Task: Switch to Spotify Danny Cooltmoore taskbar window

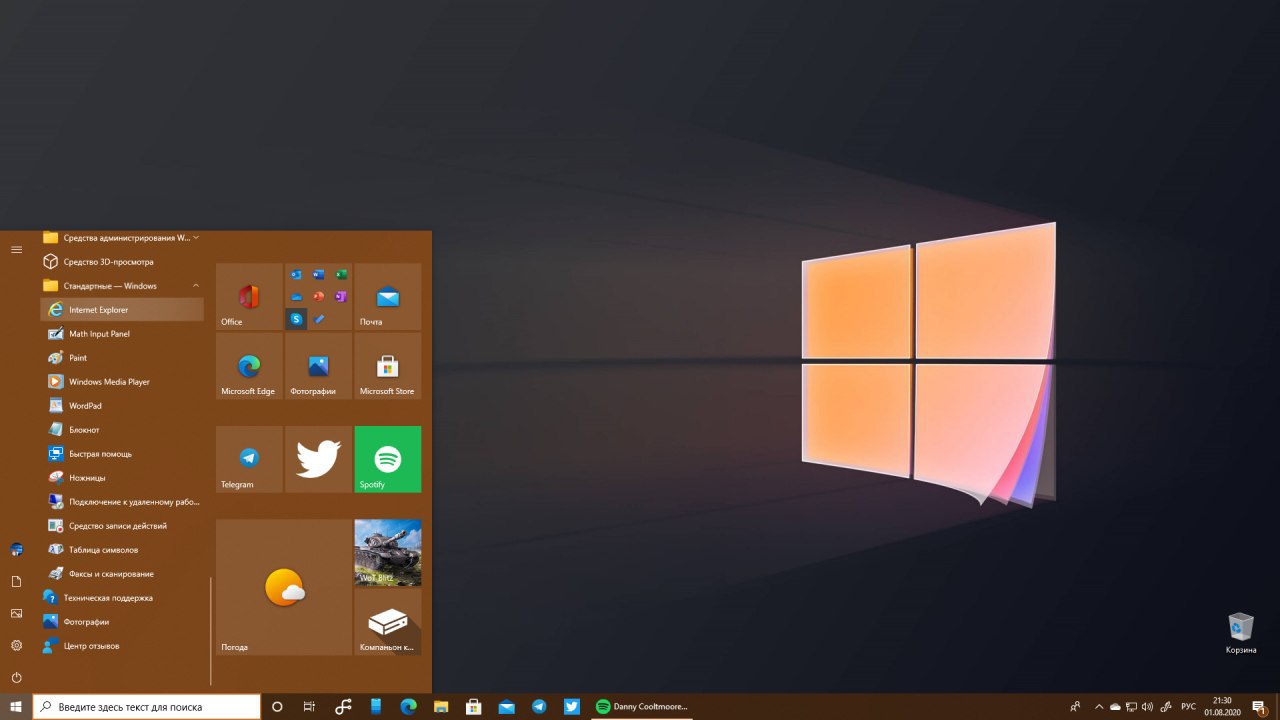Action: 642,707
